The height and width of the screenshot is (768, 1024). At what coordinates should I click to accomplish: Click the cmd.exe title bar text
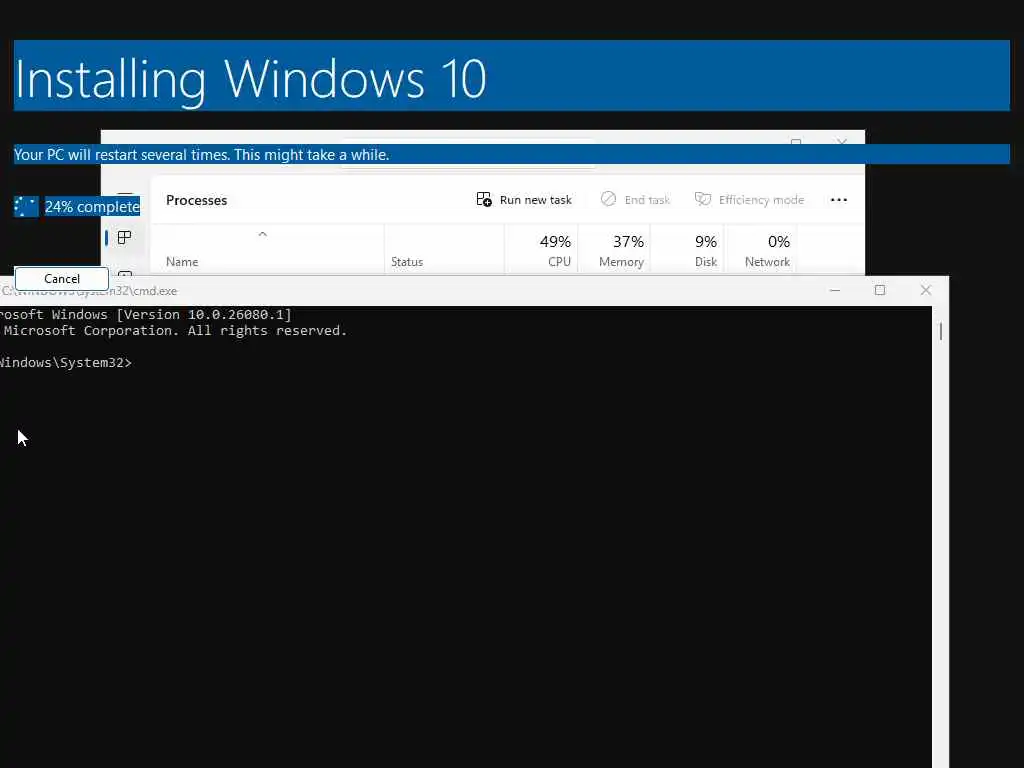(89, 291)
